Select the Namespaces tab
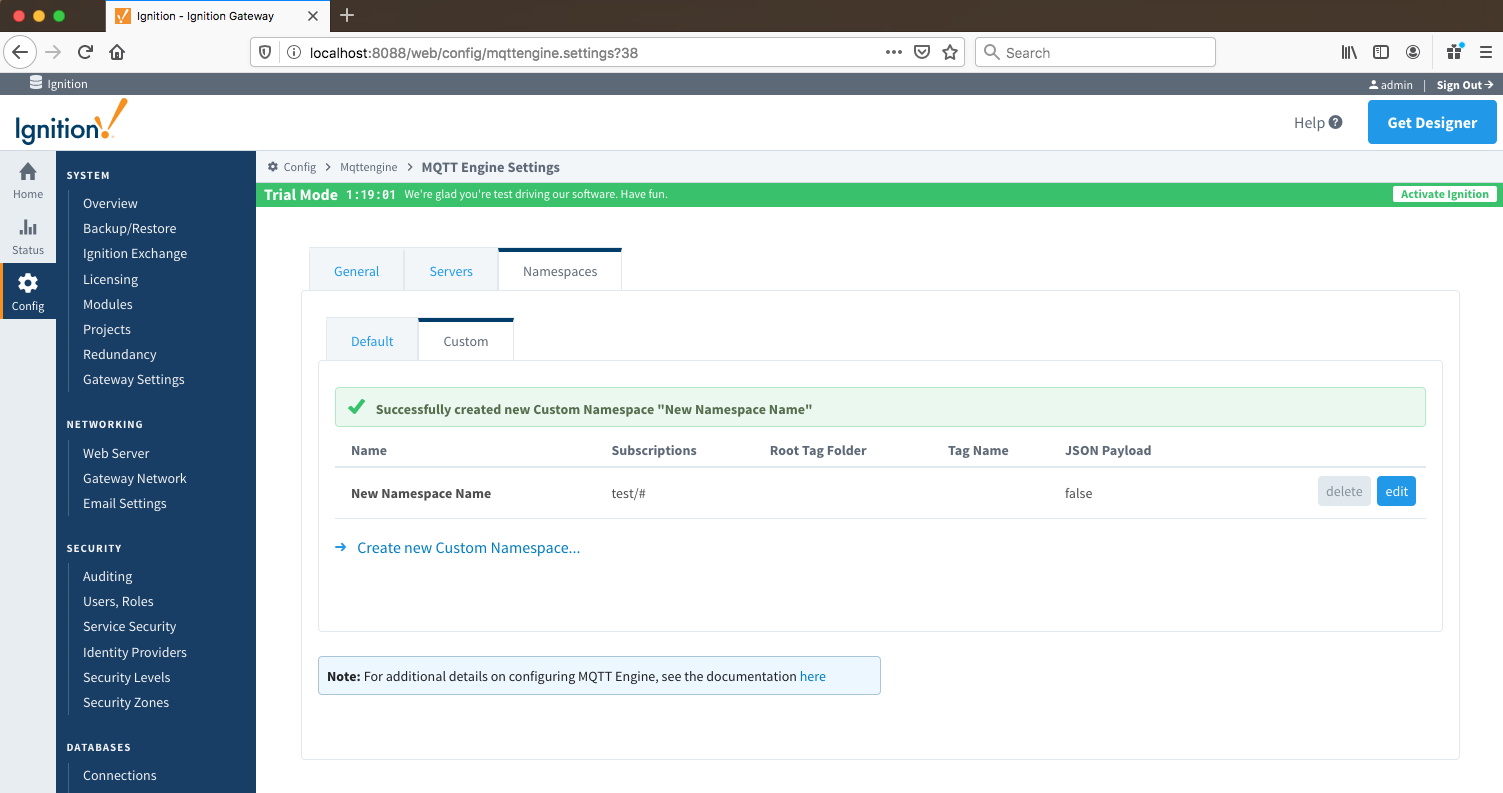The height and width of the screenshot is (793, 1503). [x=560, y=271]
